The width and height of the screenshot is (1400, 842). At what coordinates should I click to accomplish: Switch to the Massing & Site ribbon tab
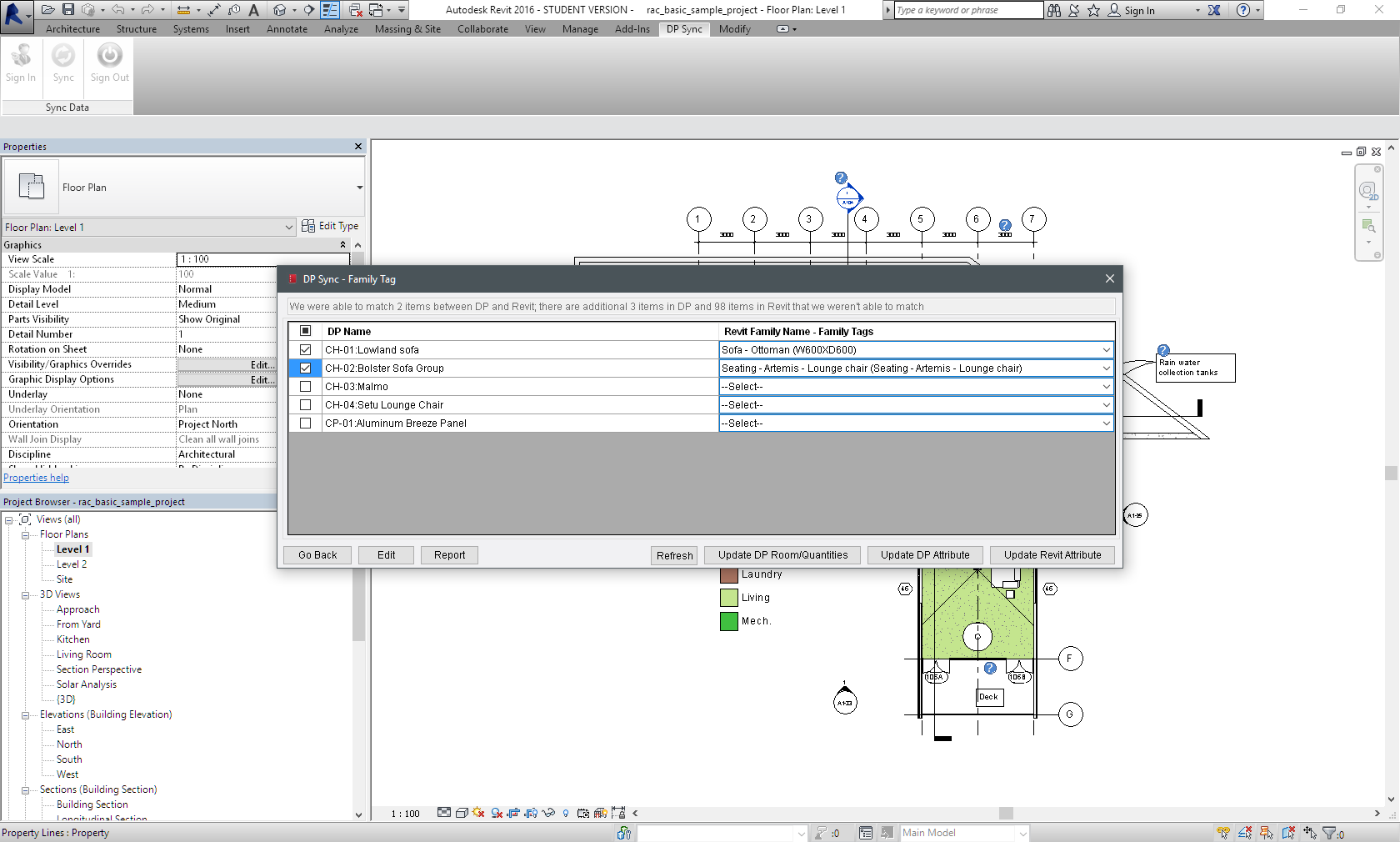407,29
